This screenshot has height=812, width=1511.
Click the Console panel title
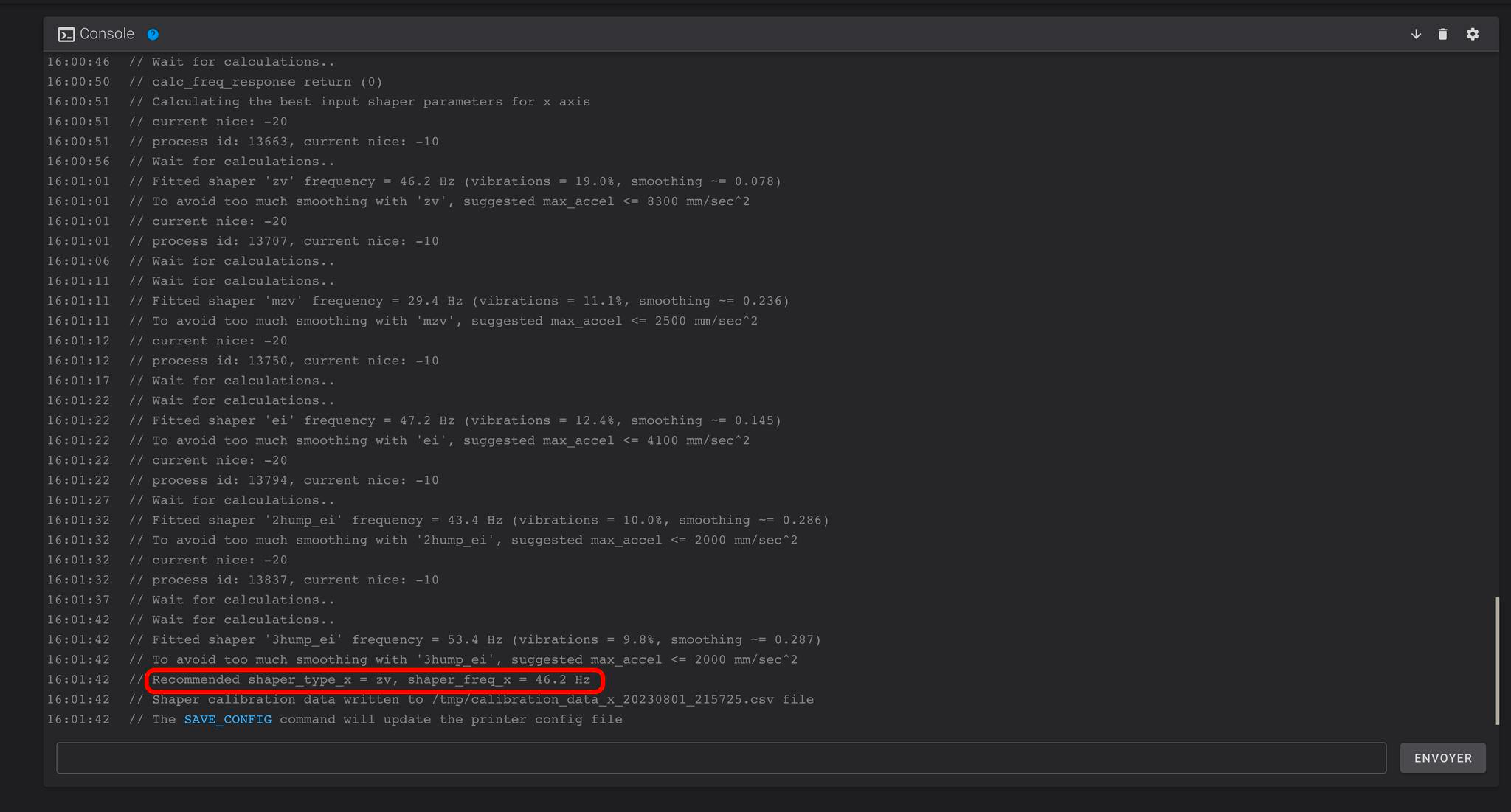click(107, 34)
